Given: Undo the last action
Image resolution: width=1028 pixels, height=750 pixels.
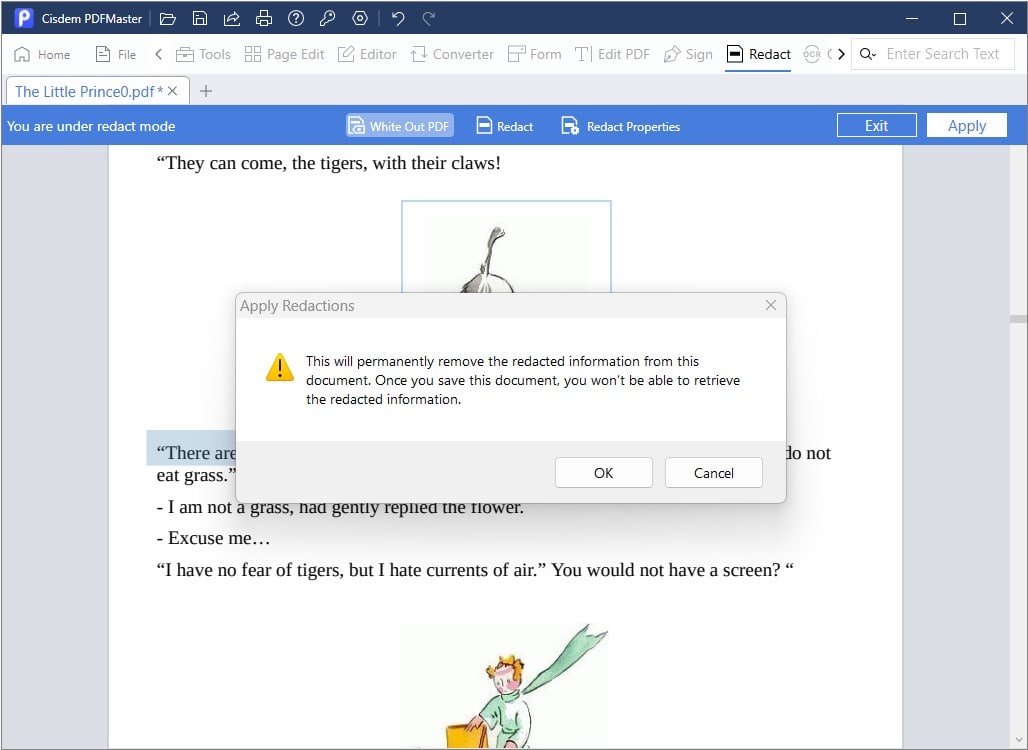Looking at the screenshot, I should 398,18.
